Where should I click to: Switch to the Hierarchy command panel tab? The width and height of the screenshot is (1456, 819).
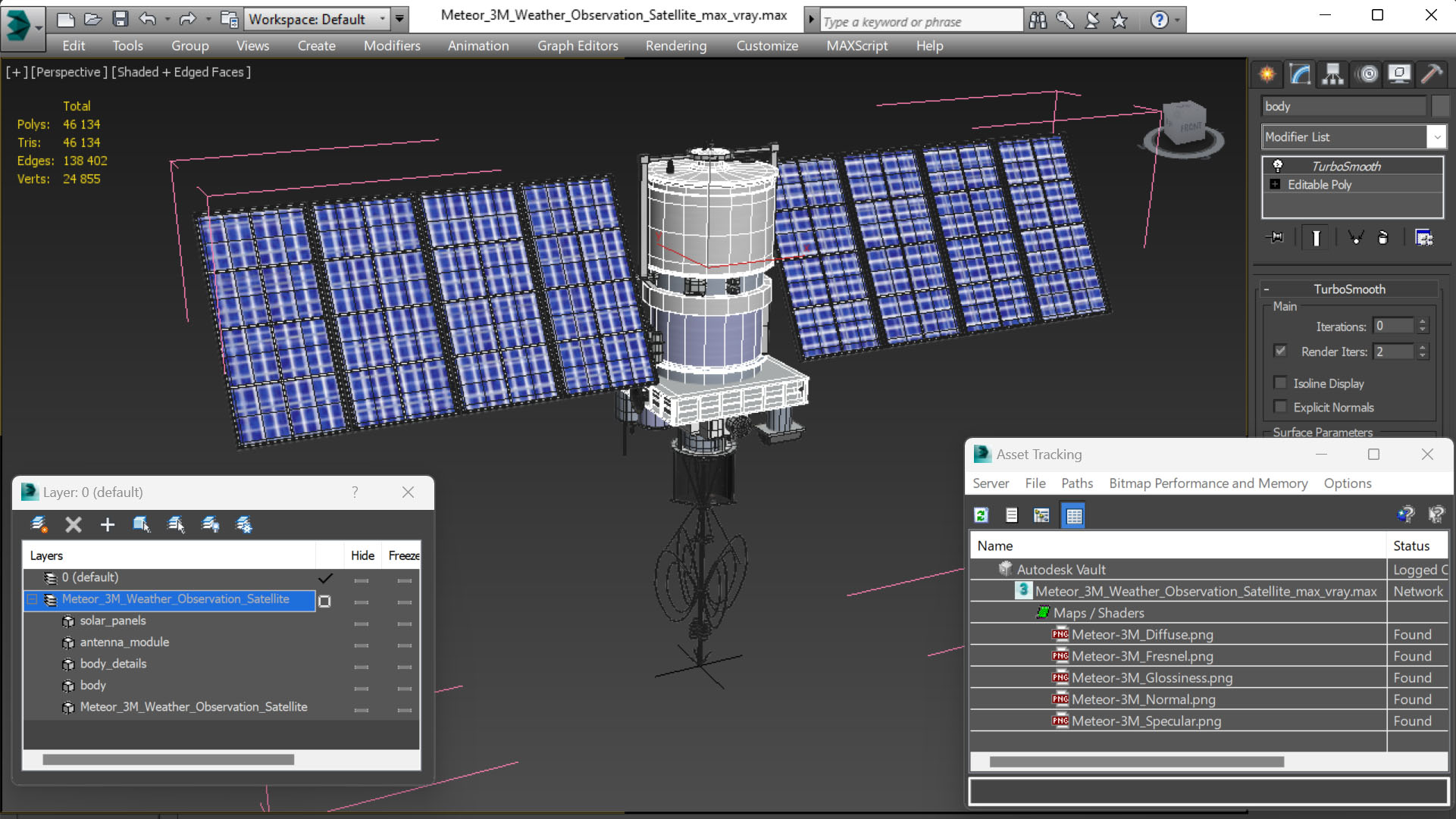[x=1332, y=73]
